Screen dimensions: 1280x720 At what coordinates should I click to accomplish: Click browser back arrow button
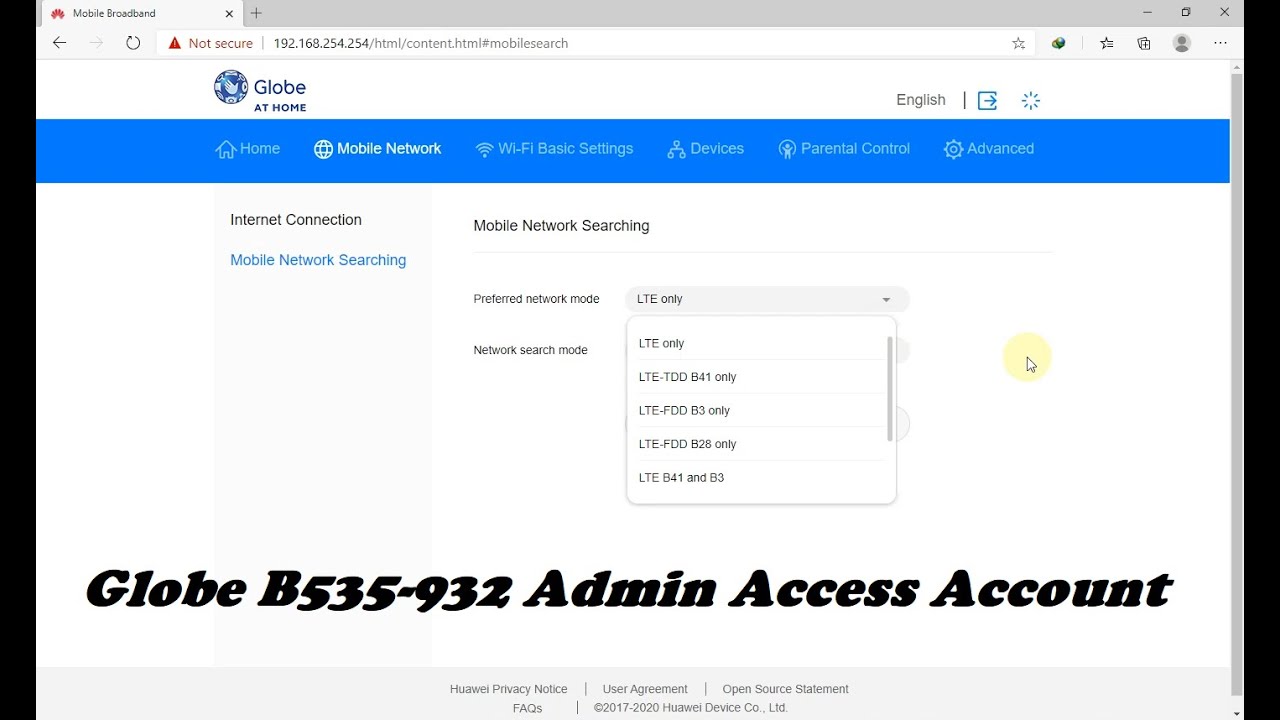[59, 43]
